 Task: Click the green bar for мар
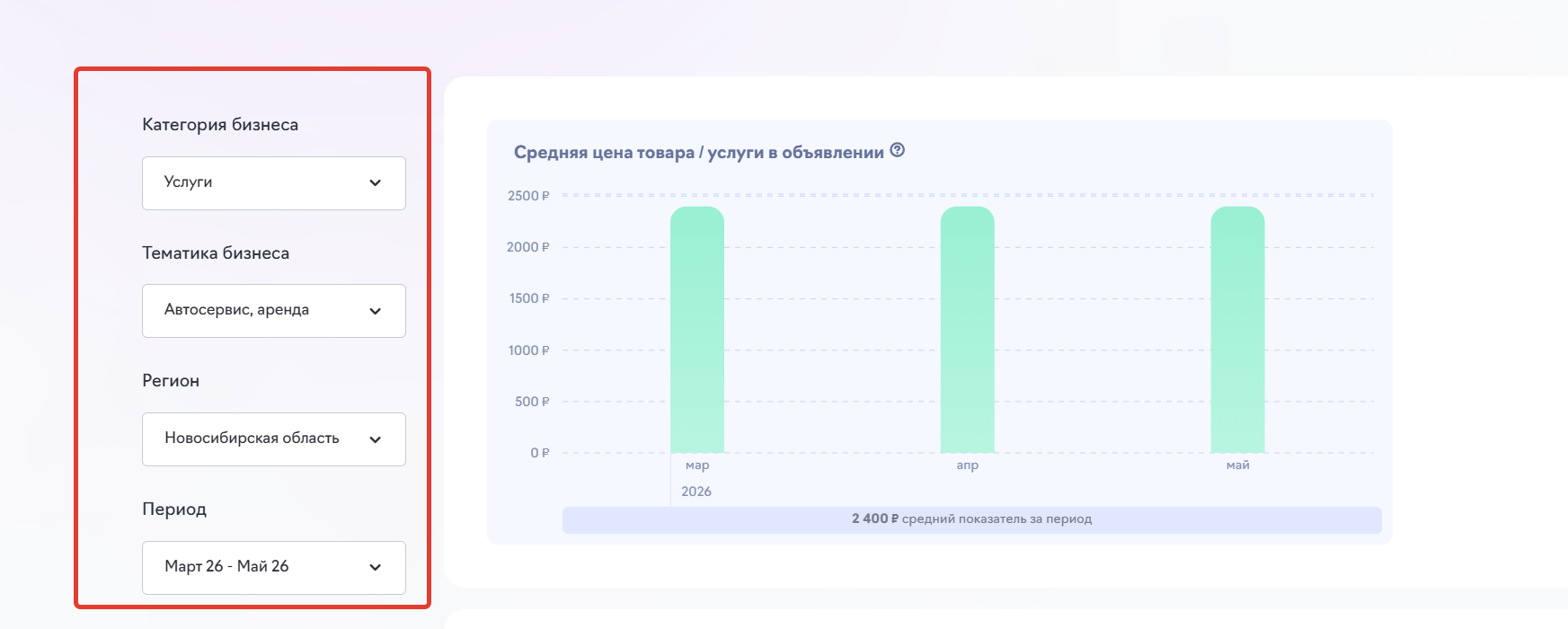tap(697, 330)
